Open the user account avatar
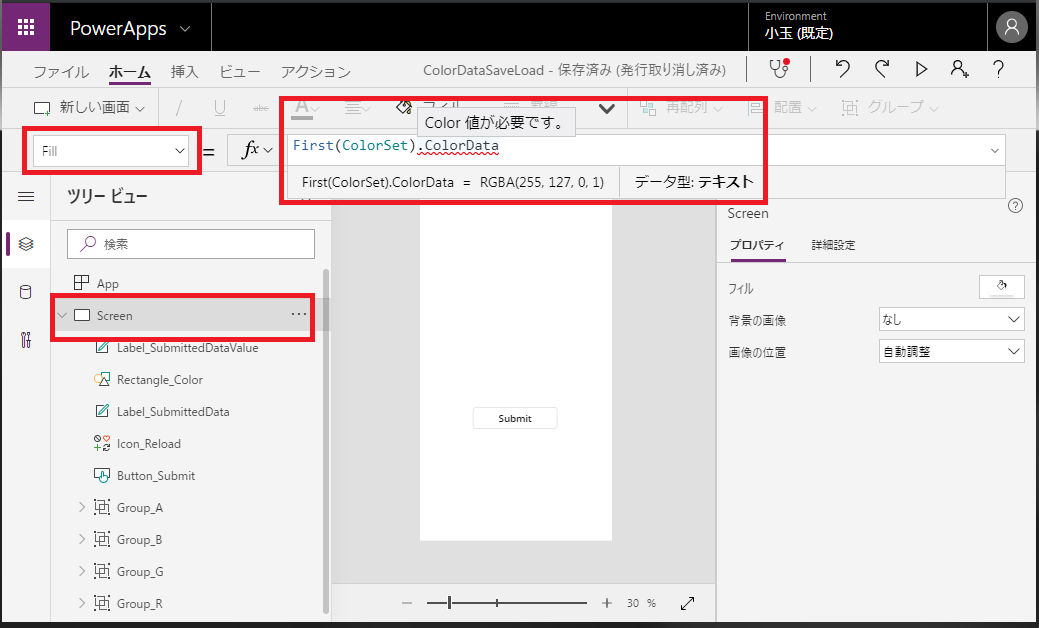Screen dimensions: 1039x628 [1012, 27]
